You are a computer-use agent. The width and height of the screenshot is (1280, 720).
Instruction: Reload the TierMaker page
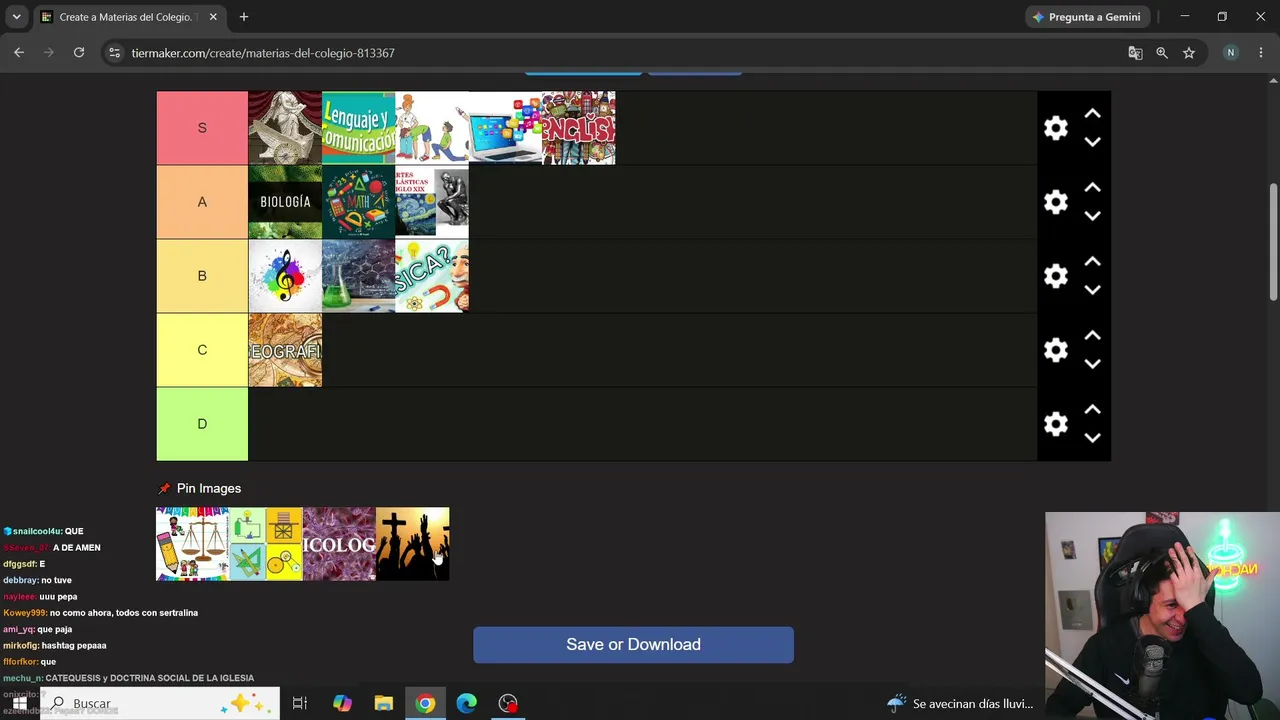click(79, 53)
